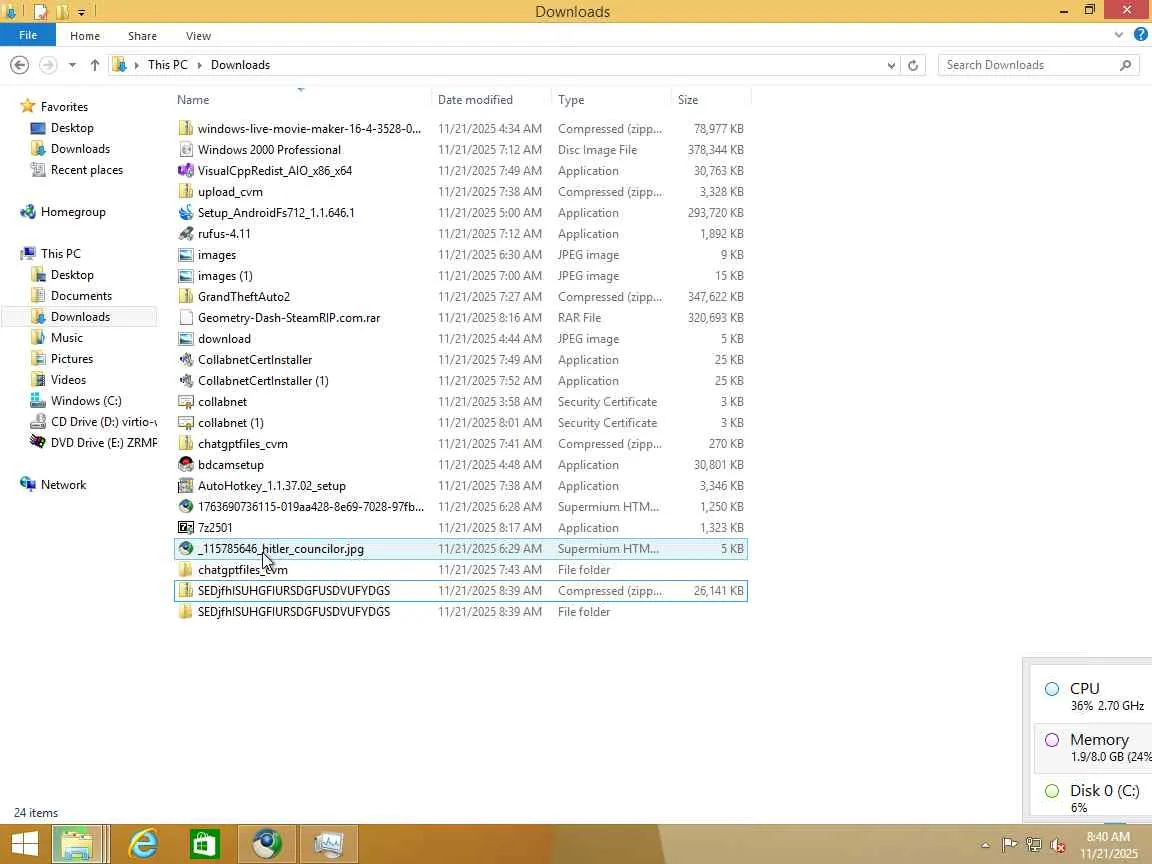Select GrandTheftAuto2 zip icon
Viewport: 1152px width, 864px height.
click(x=186, y=297)
